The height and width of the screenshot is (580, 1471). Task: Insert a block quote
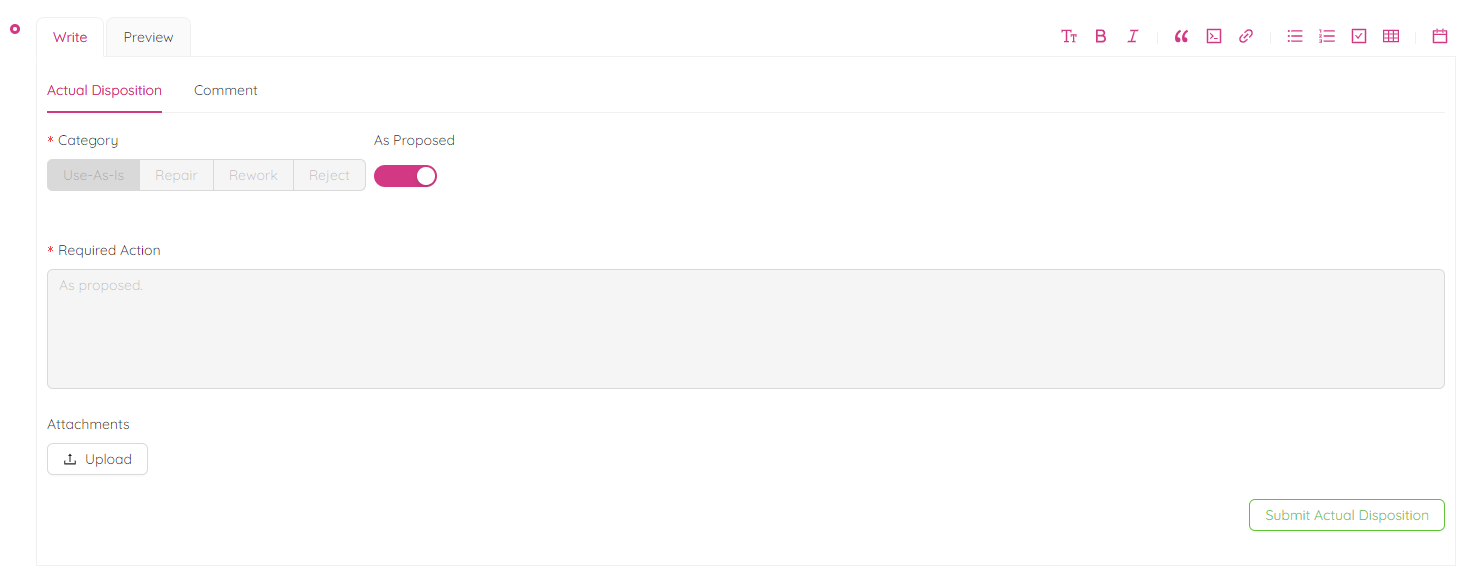(x=1181, y=37)
